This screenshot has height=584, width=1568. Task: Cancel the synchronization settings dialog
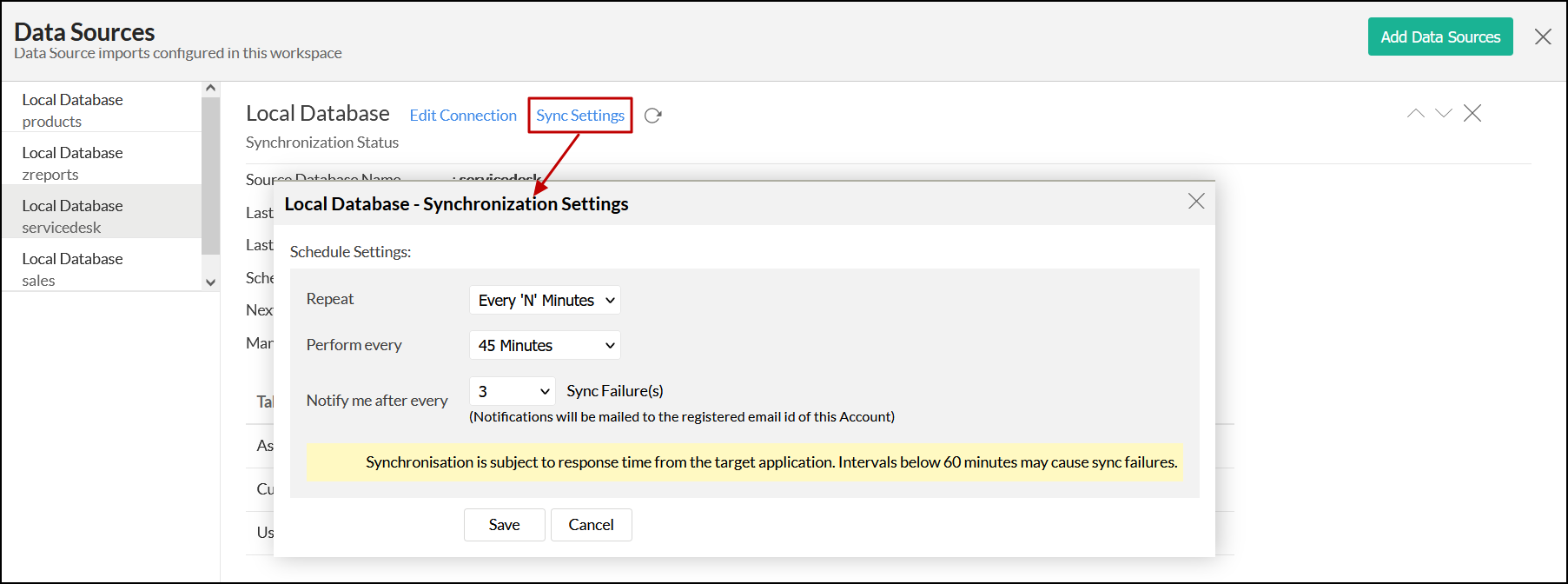click(591, 525)
